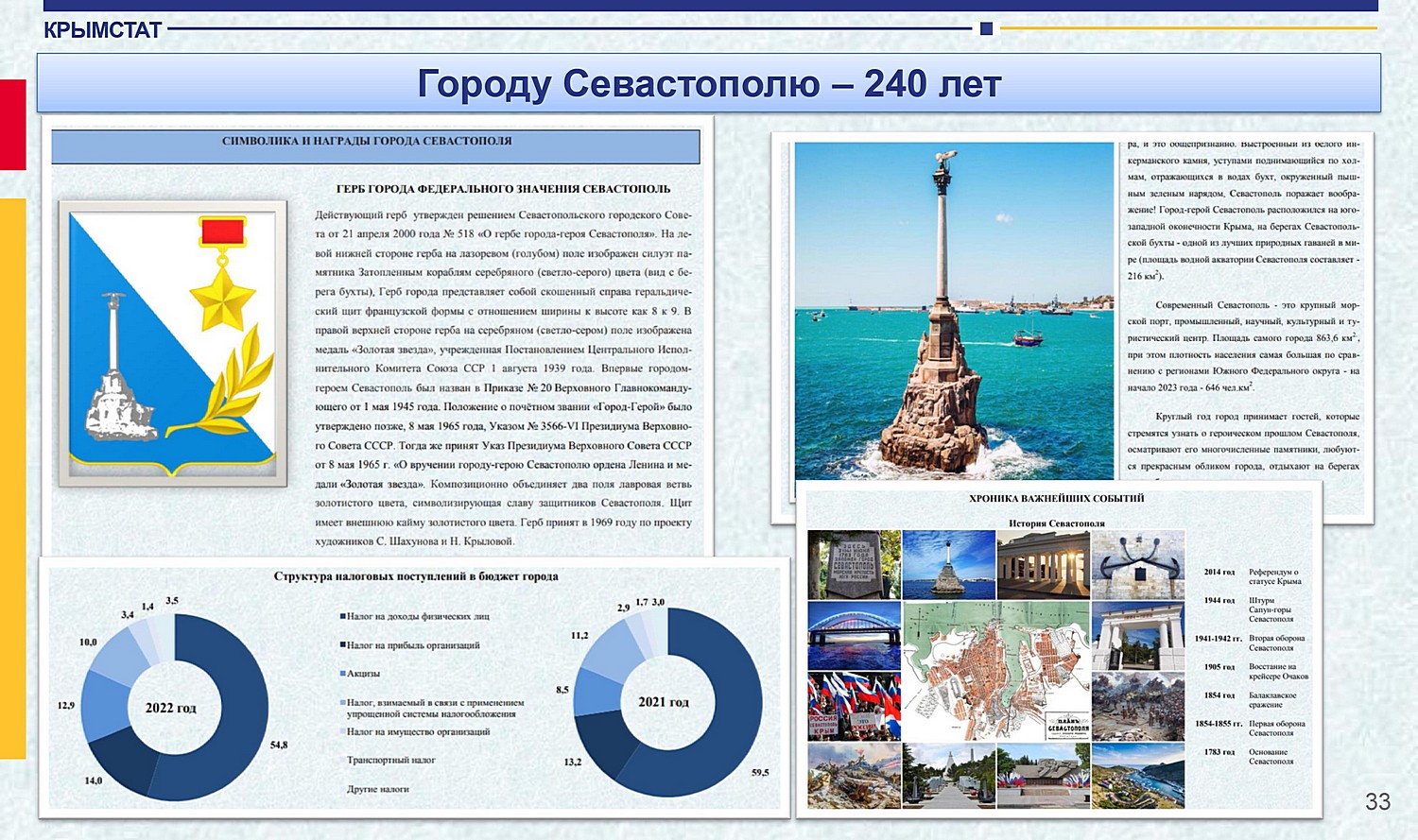Open the bottom-row diorama battle scene thumbnail
Image resolution: width=1418 pixels, height=840 pixels.
854,776
